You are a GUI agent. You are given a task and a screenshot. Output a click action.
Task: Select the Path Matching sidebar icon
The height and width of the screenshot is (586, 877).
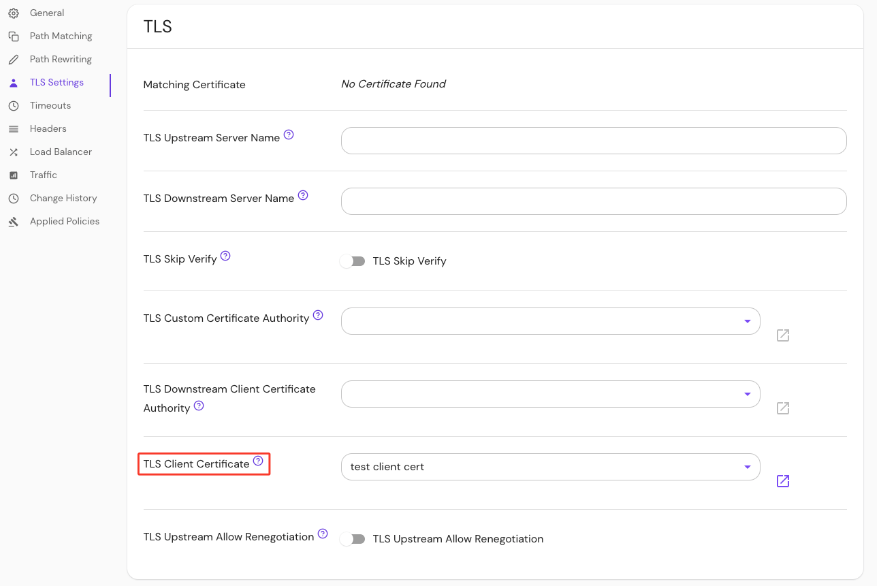(14, 36)
